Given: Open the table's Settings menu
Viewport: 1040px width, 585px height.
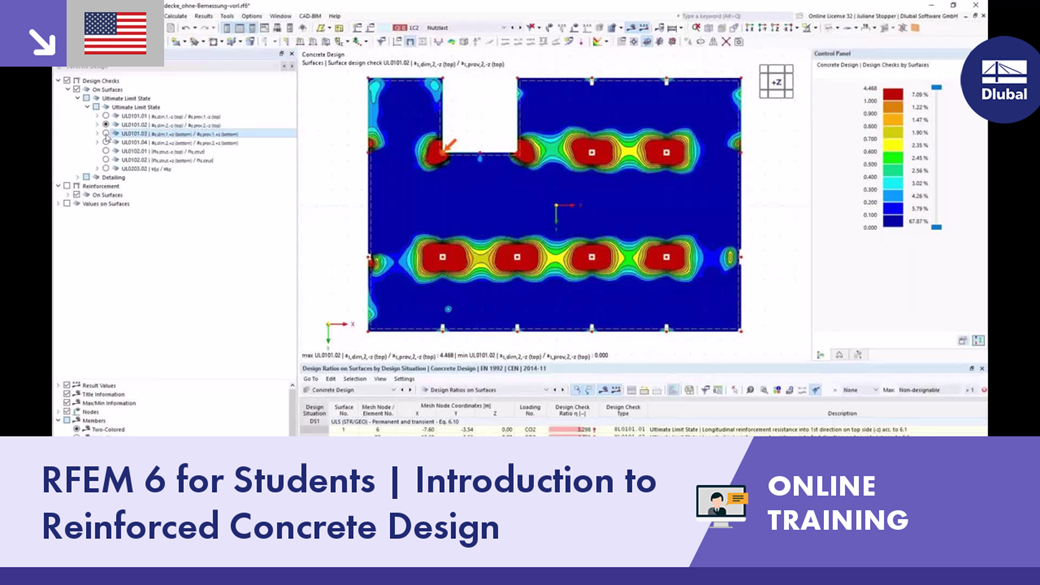Looking at the screenshot, I should coord(404,379).
